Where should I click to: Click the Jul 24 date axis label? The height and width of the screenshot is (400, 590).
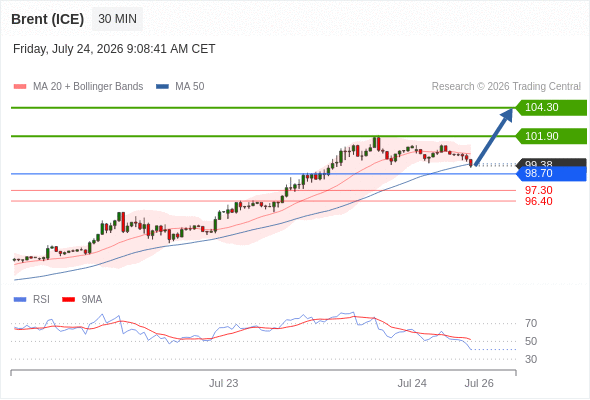(x=412, y=383)
